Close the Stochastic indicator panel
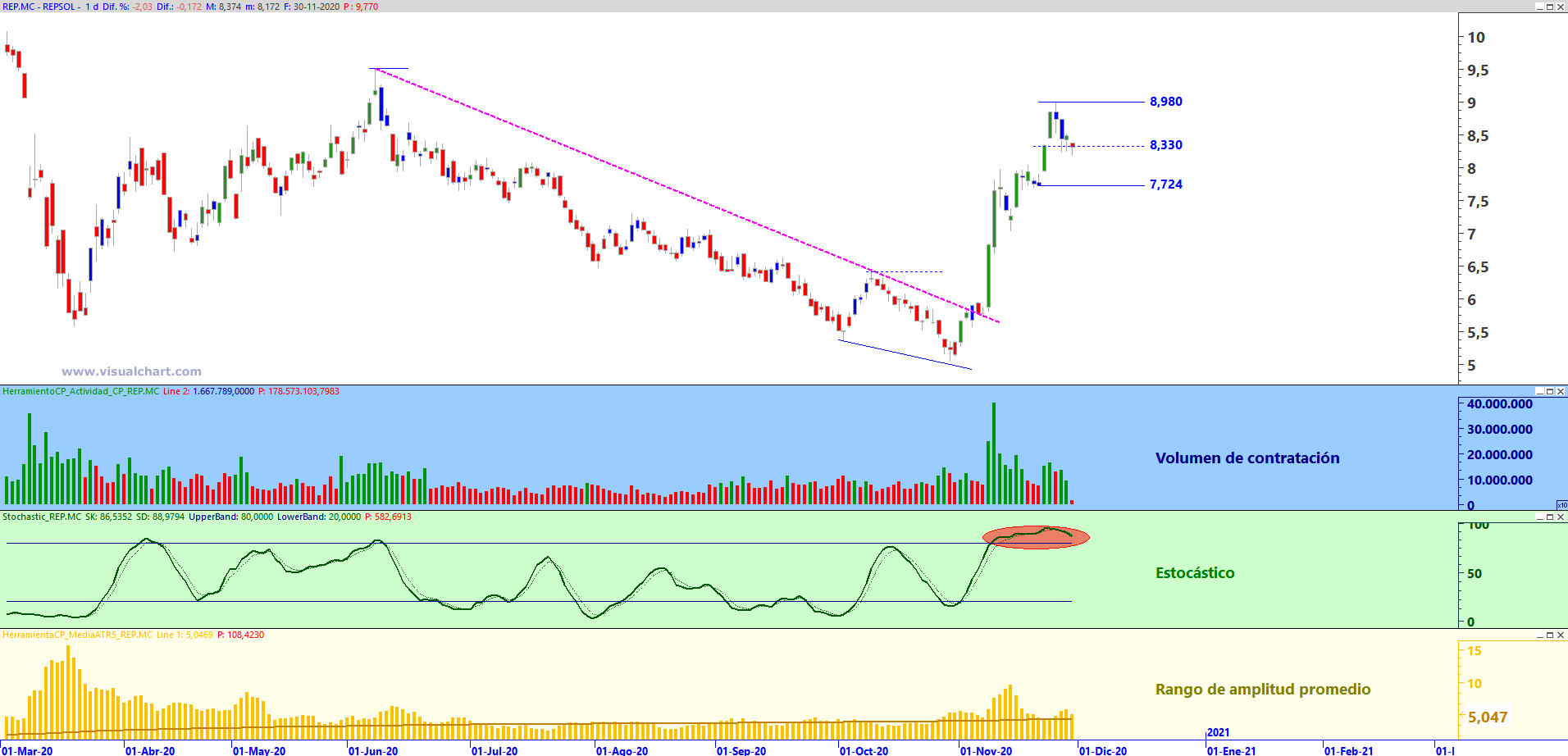The height and width of the screenshot is (756, 1568). (x=1561, y=517)
